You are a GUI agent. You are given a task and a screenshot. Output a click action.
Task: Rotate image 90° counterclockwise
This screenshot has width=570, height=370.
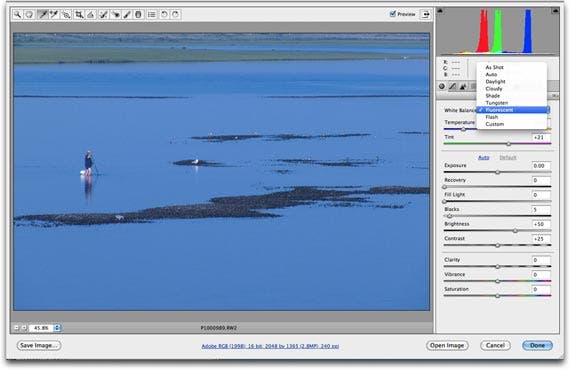point(164,15)
